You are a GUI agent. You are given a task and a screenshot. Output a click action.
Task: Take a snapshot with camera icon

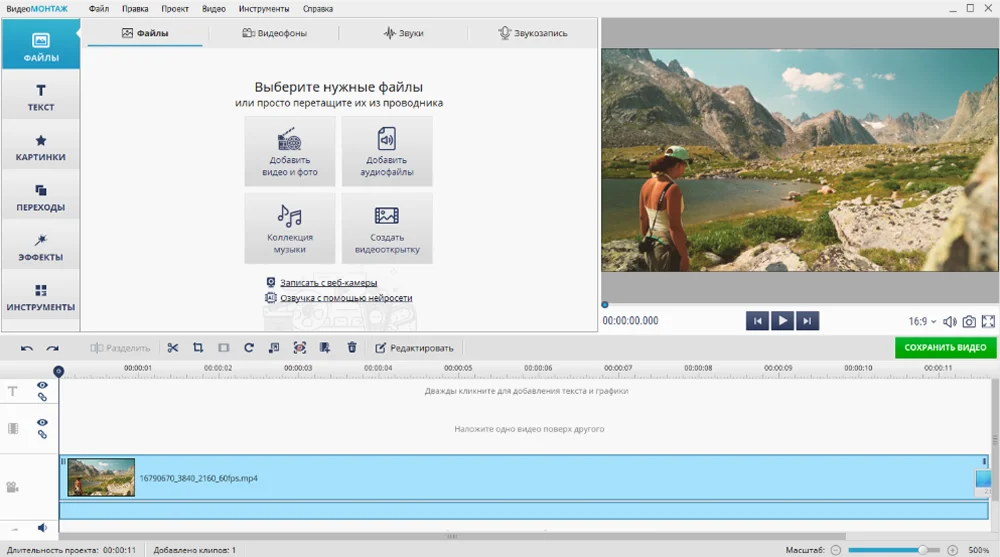[969, 322]
